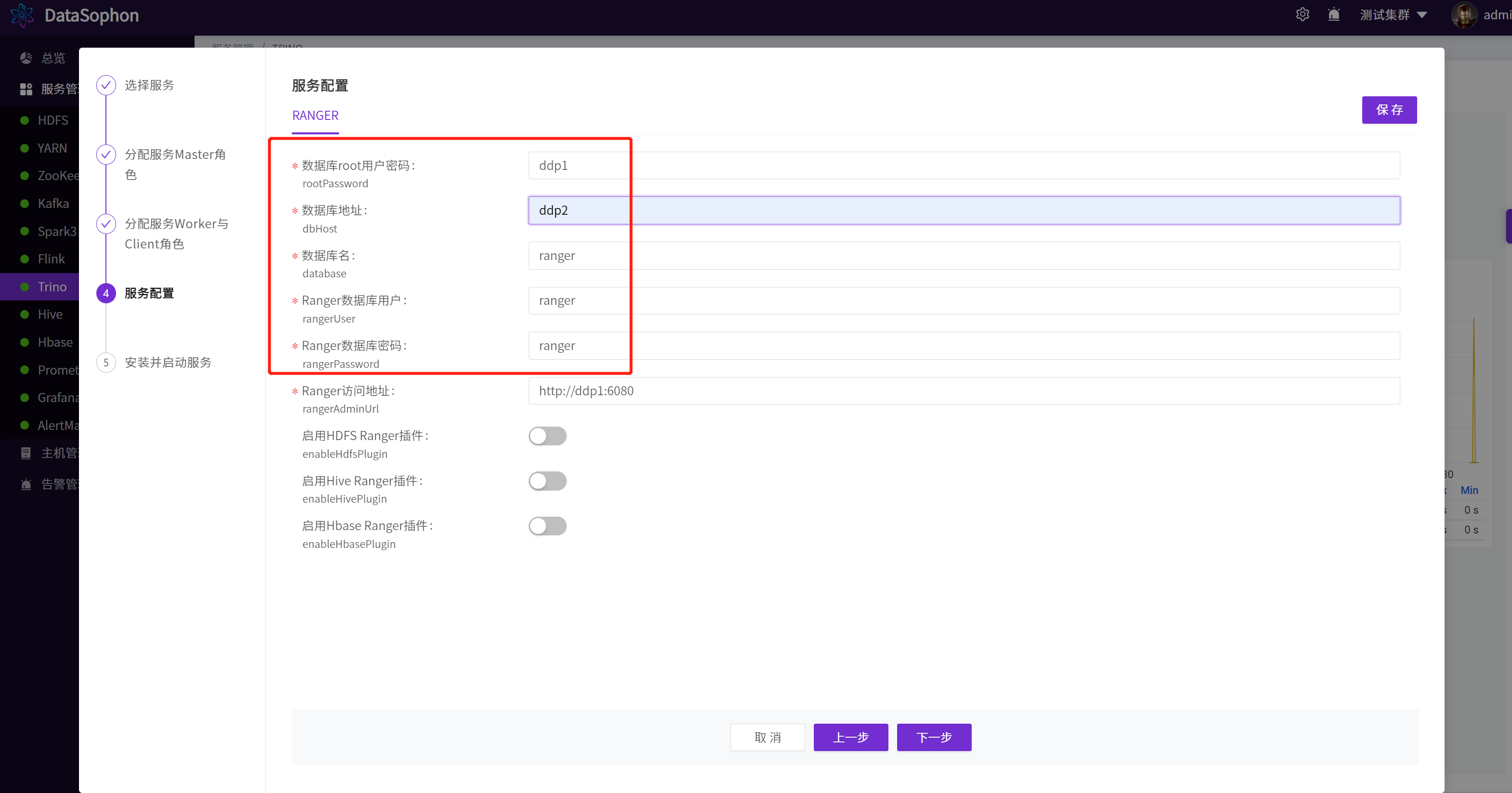Enable the HDFS Ranger plugin switch
The image size is (1512, 793).
click(547, 436)
